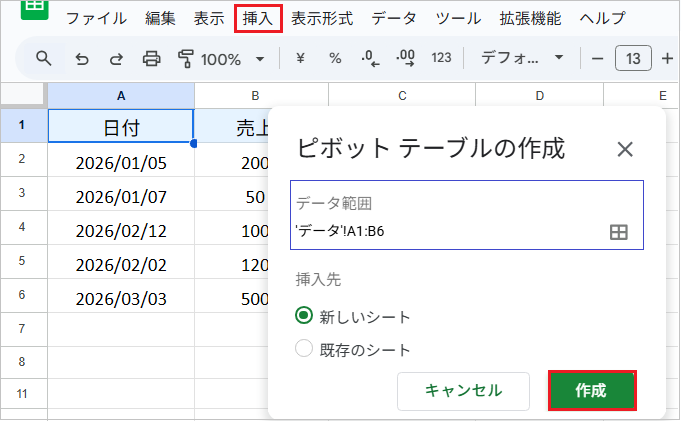Screen dimensions: 681x421
Task: Open the font dropdown デフォ...
Action: (x=522, y=58)
